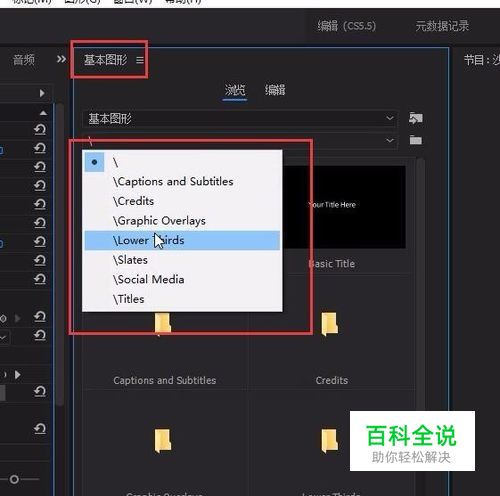The width and height of the screenshot is (500, 496).
Task: Click the timeline toggle triangle atop effect controls
Action: (x=42, y=93)
